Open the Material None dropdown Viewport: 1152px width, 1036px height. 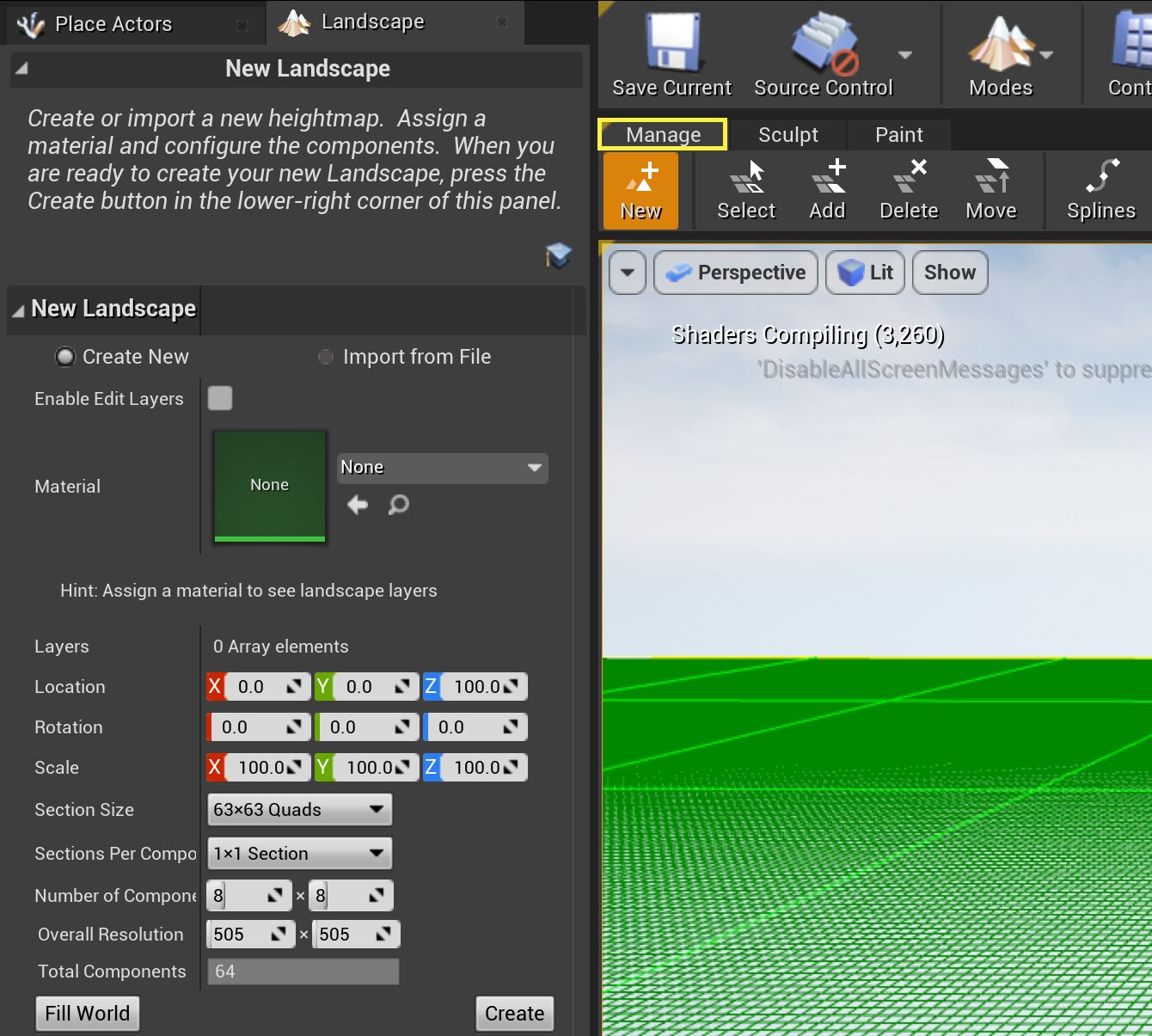(442, 468)
